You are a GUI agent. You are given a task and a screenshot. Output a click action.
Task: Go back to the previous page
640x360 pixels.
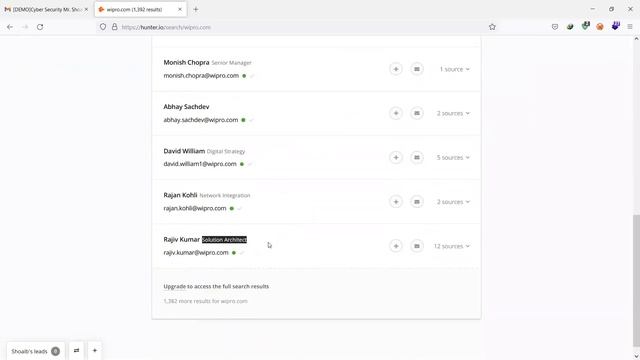(10, 27)
